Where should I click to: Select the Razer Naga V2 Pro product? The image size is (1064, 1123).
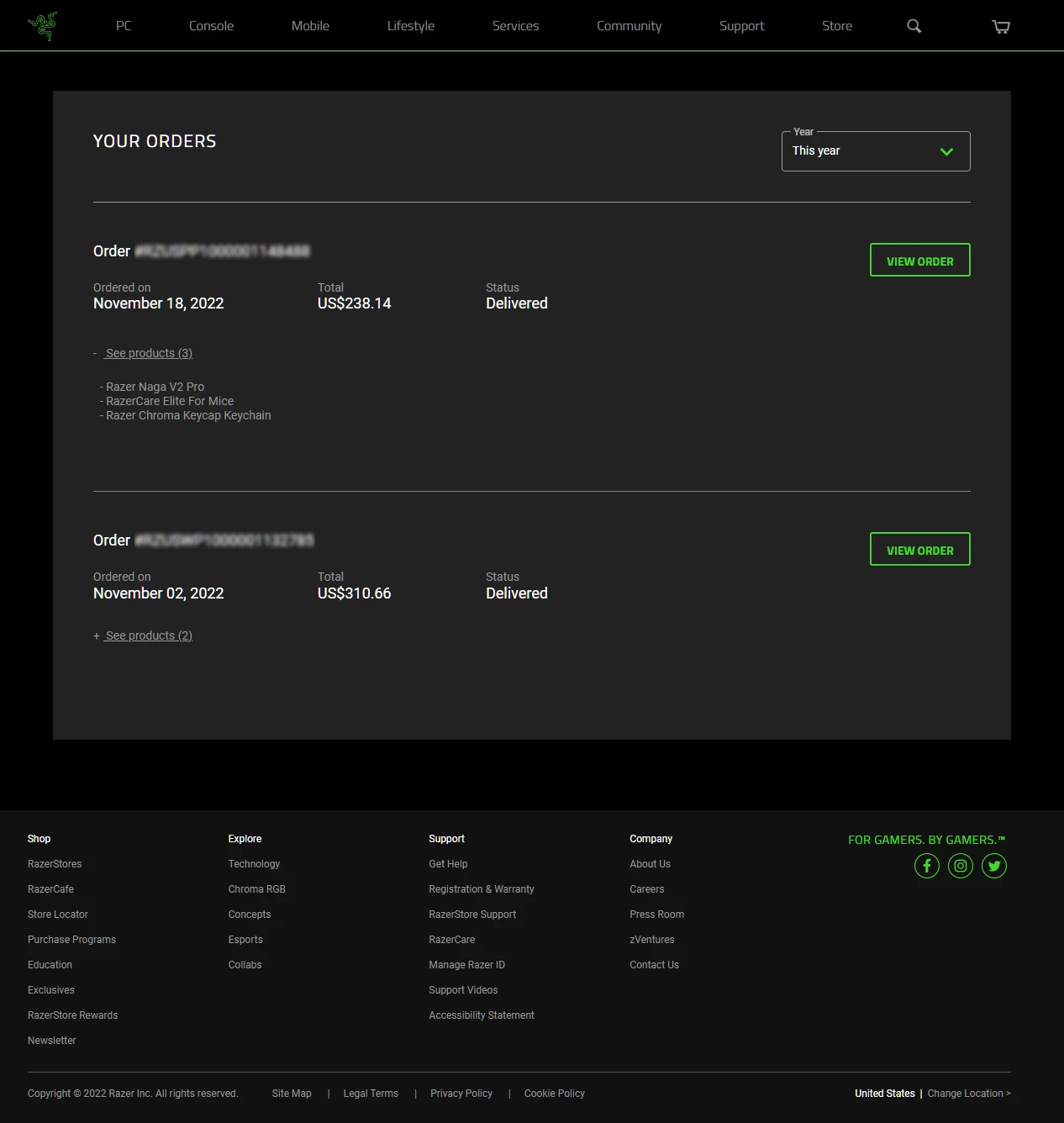coord(155,386)
